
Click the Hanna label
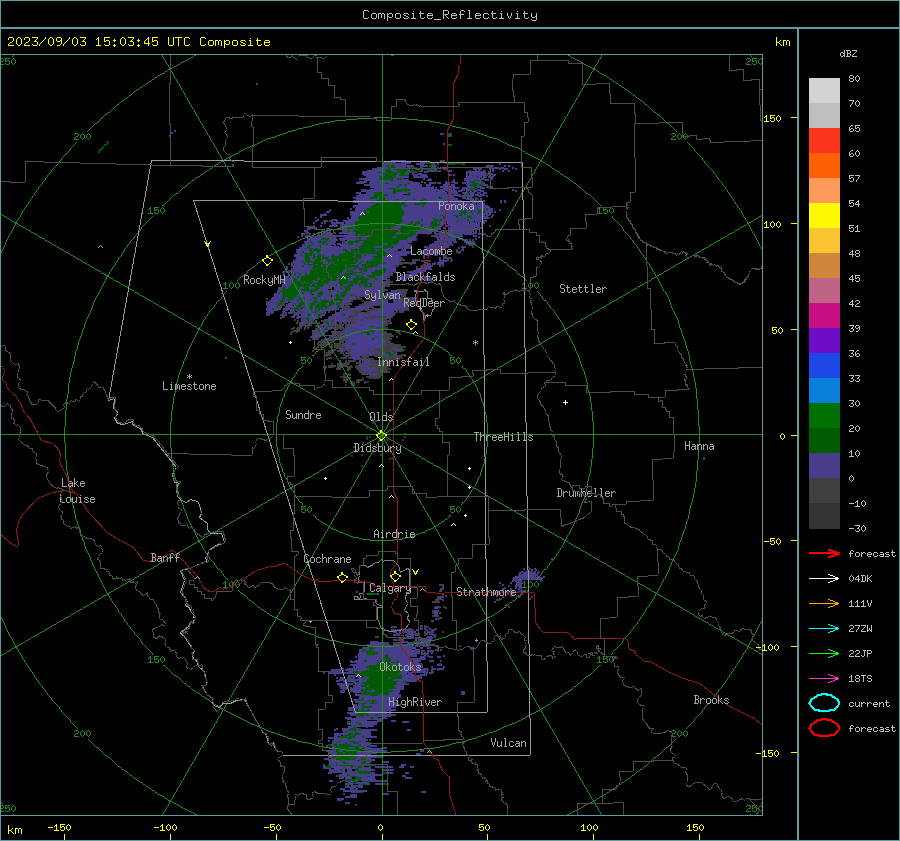point(699,446)
